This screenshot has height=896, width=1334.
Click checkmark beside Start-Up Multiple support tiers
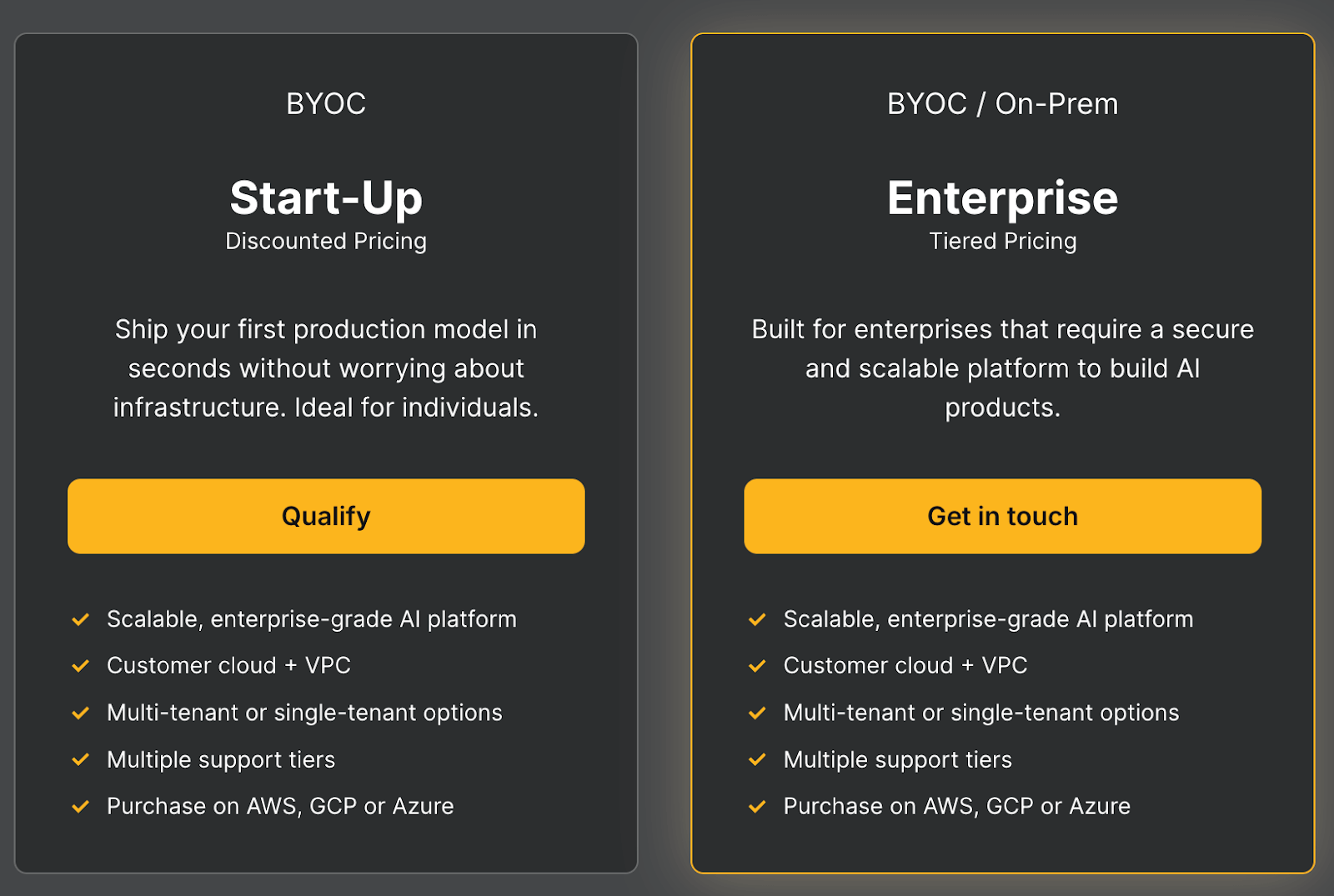(x=81, y=760)
